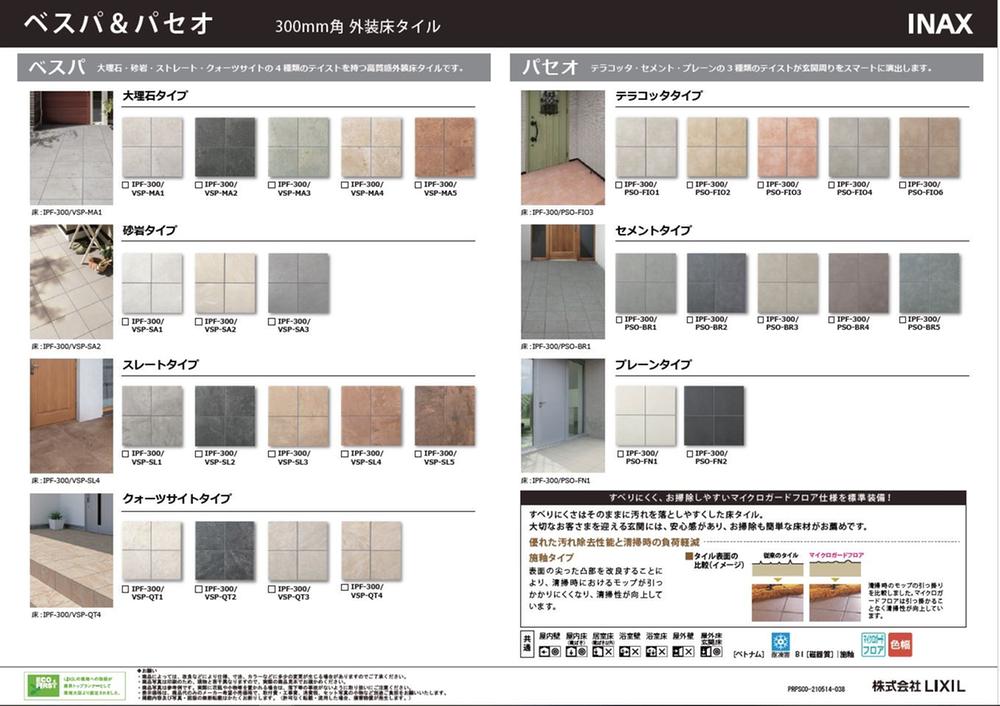Open the 大理石タイプ garage floor photo
The height and width of the screenshot is (706, 1000).
(71, 148)
